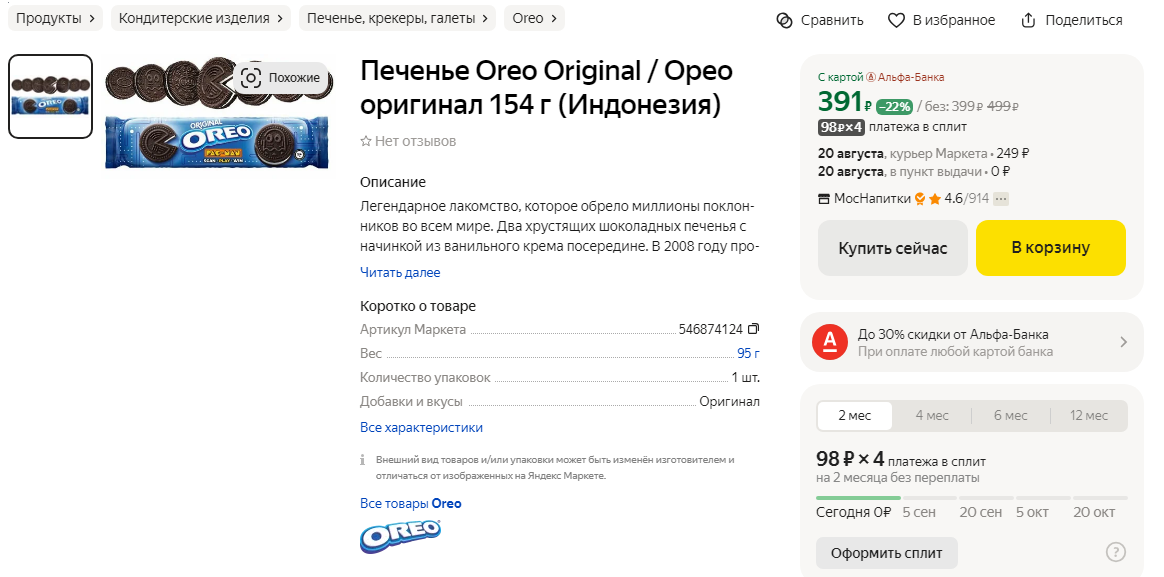The height and width of the screenshot is (577, 1164).
Task: Open Все характеристики link
Action: pyautogui.click(x=422, y=428)
